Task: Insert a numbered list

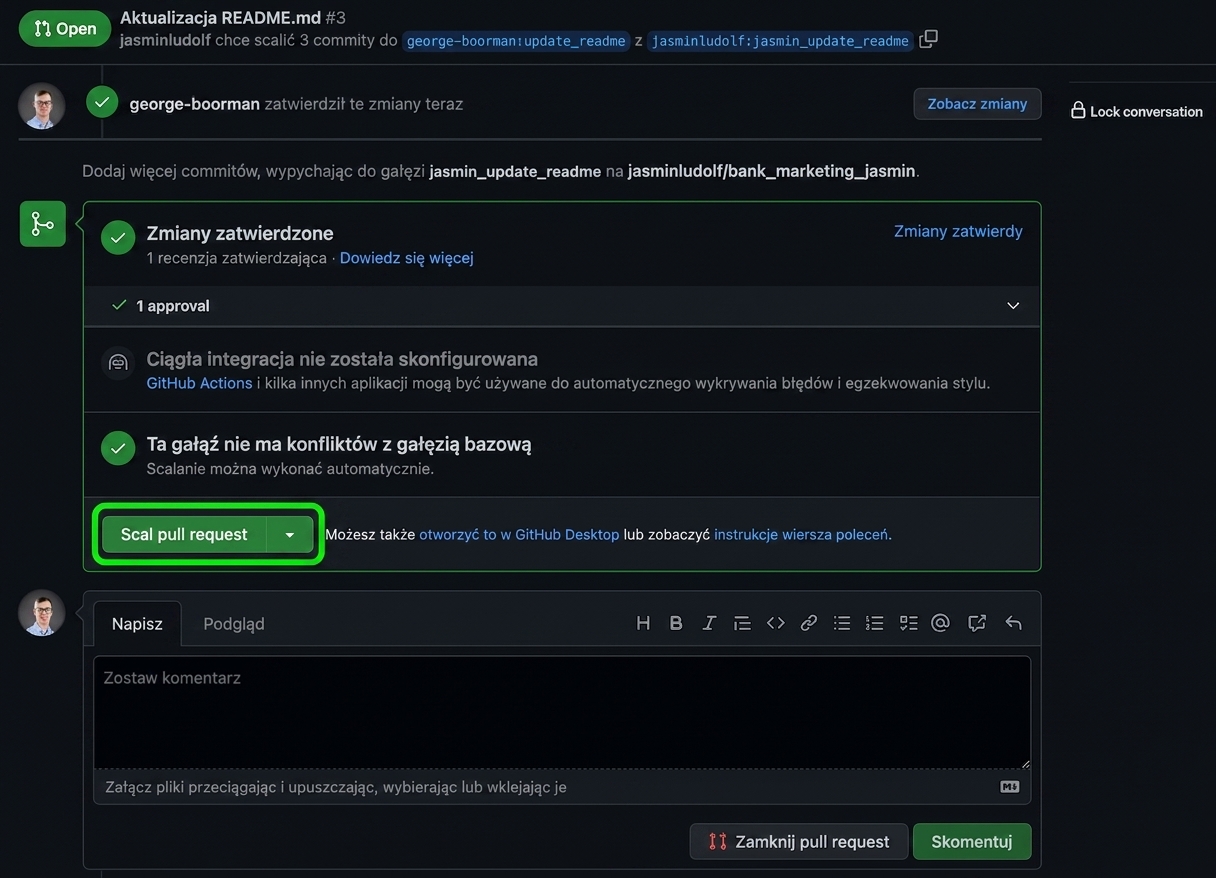Action: (x=875, y=623)
